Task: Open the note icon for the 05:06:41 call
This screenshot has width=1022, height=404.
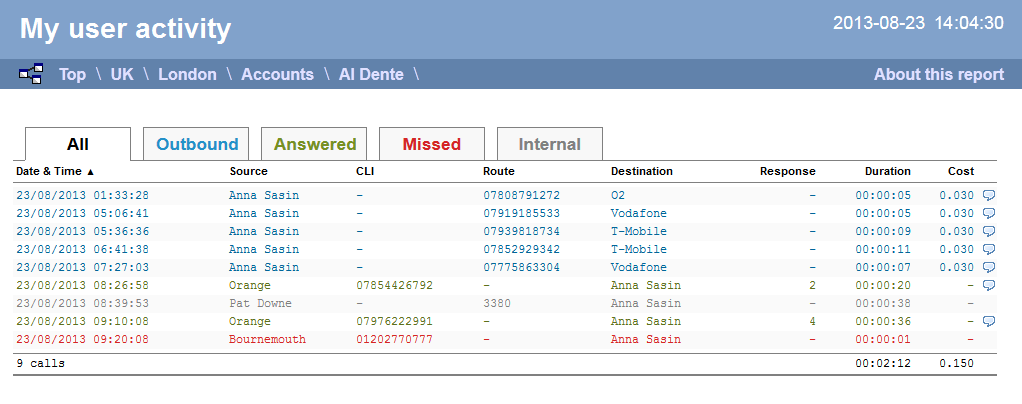Action: click(x=988, y=213)
